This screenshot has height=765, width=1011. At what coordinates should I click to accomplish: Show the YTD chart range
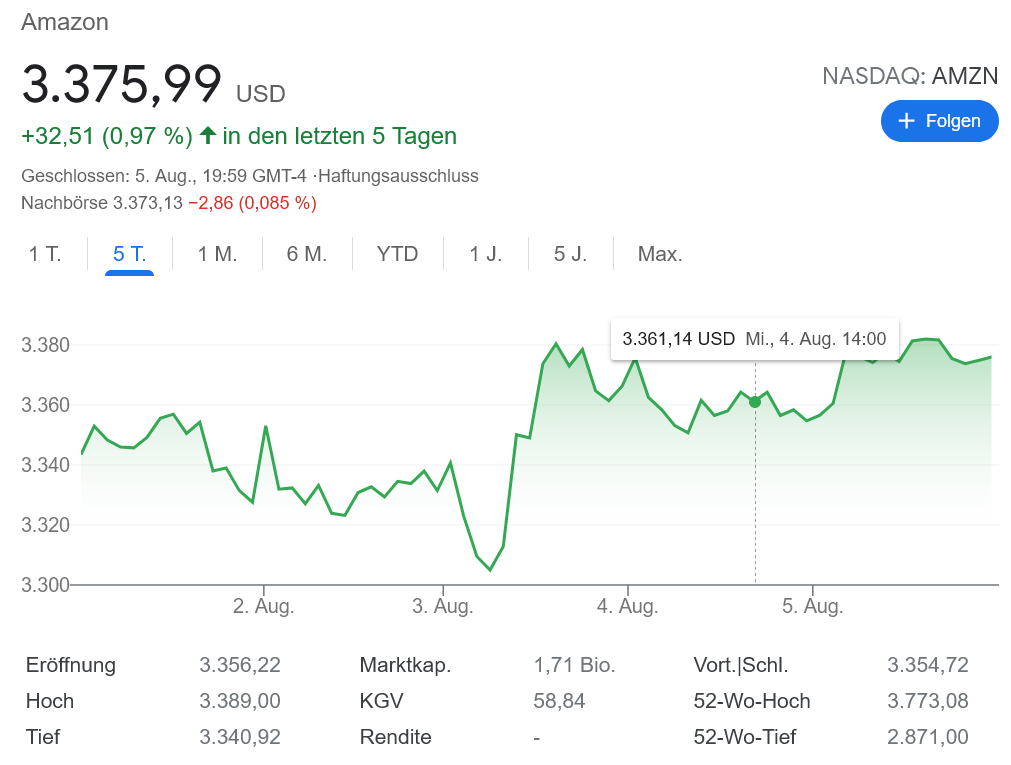point(397,254)
